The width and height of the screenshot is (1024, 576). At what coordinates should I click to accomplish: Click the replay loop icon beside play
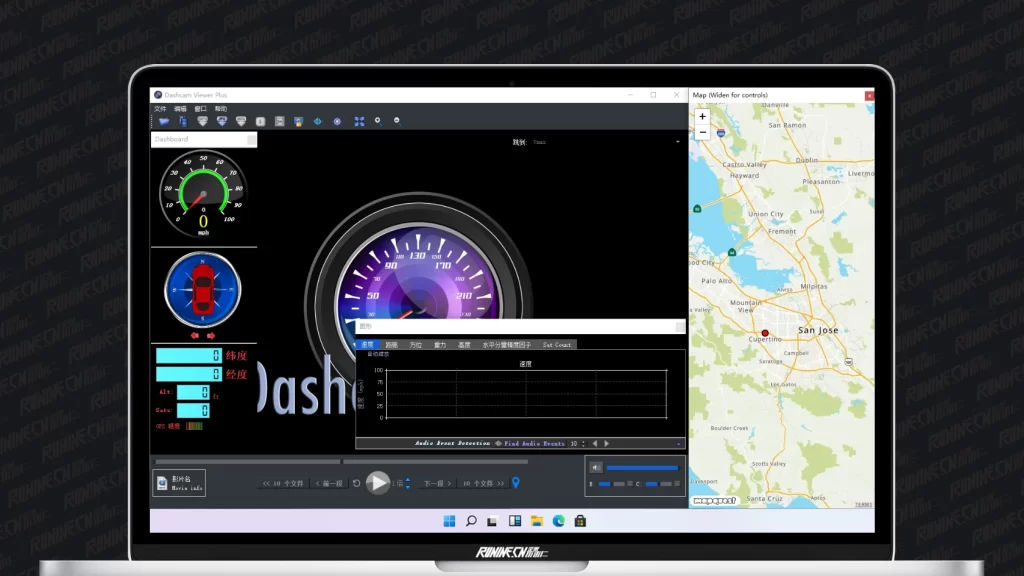pos(357,483)
